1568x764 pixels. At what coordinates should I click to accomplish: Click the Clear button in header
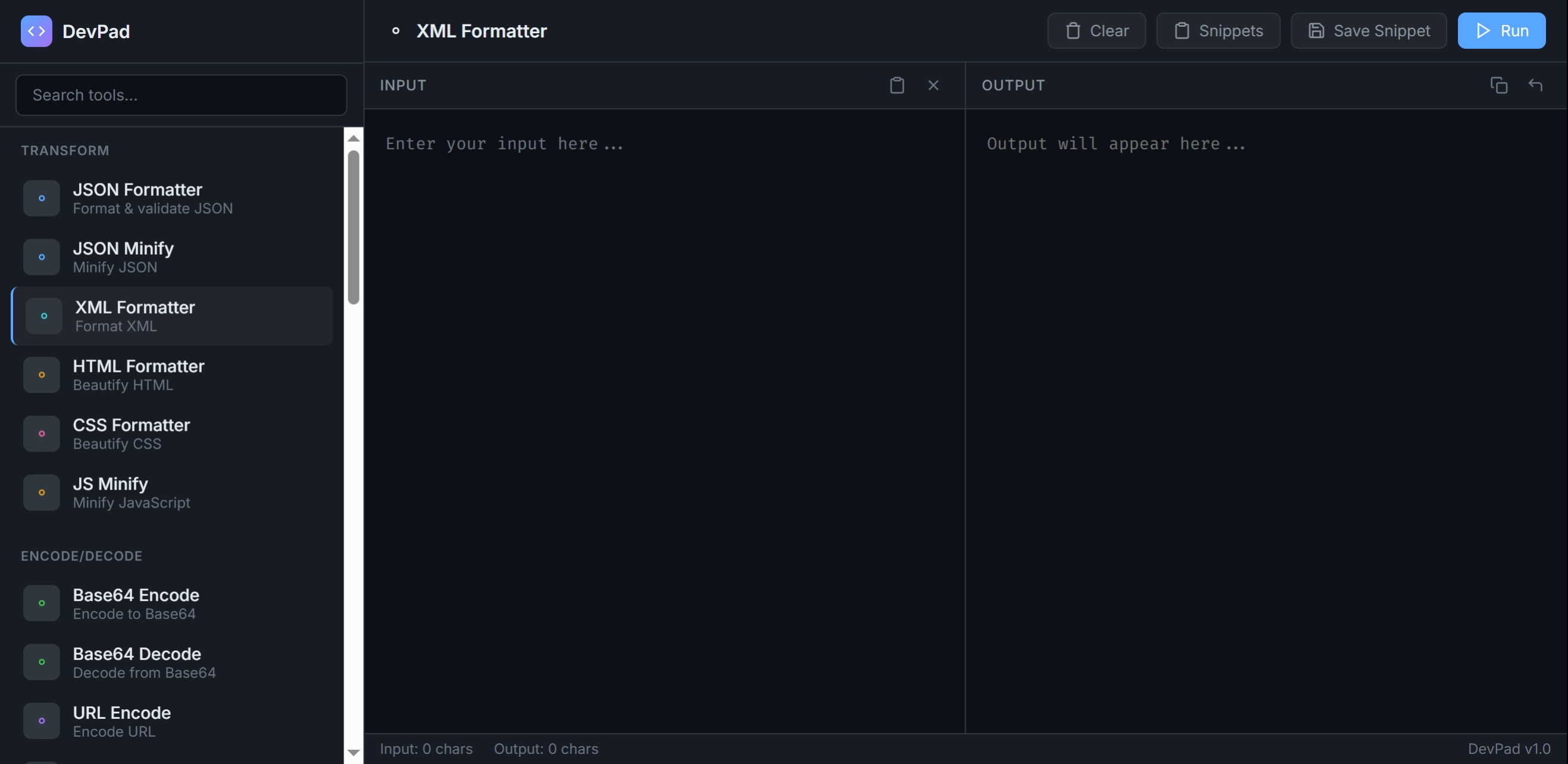tap(1097, 30)
